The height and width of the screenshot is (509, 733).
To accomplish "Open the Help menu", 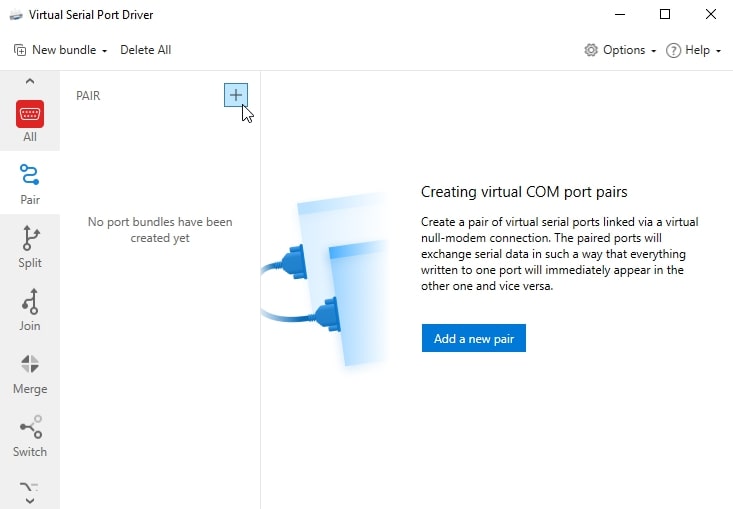I will click(693, 50).
